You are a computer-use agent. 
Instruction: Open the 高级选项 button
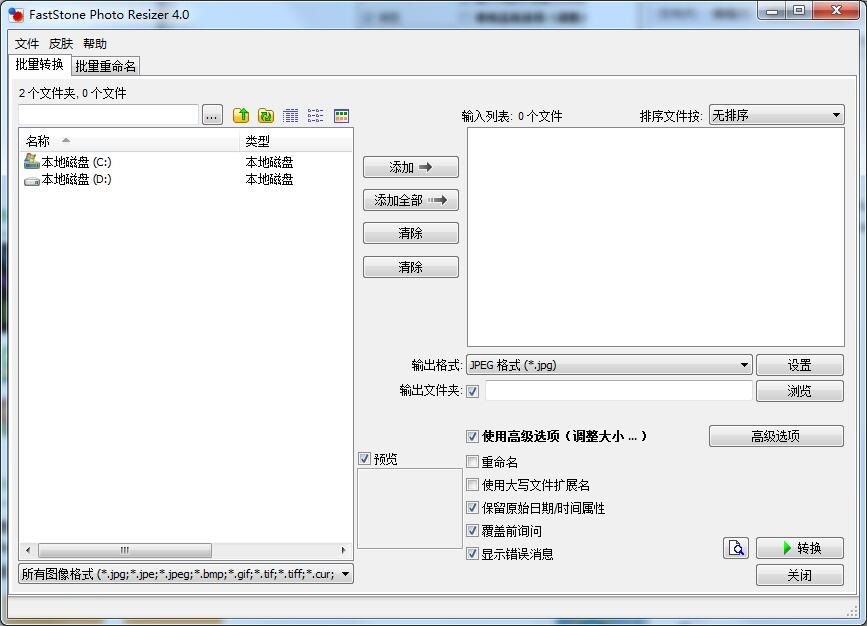(x=776, y=436)
